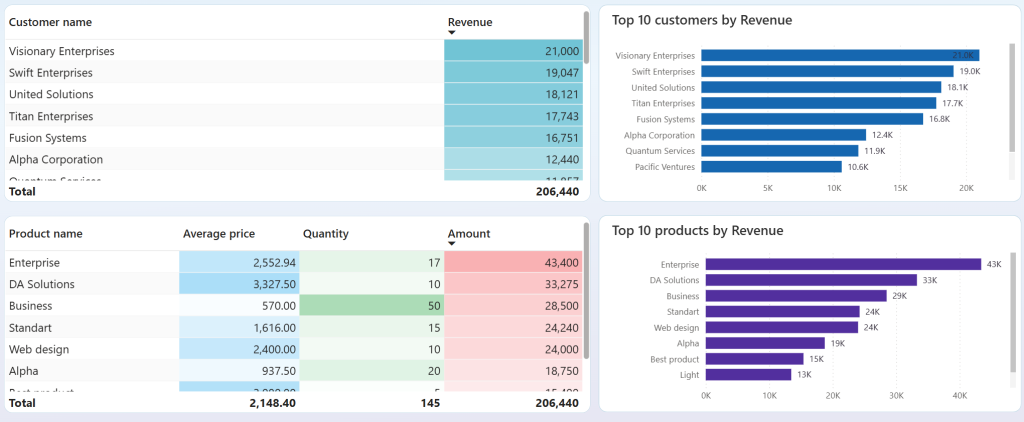Image resolution: width=1024 pixels, height=422 pixels.
Task: Click the Business quantity cell showing 50
Action: pyautogui.click(x=370, y=306)
